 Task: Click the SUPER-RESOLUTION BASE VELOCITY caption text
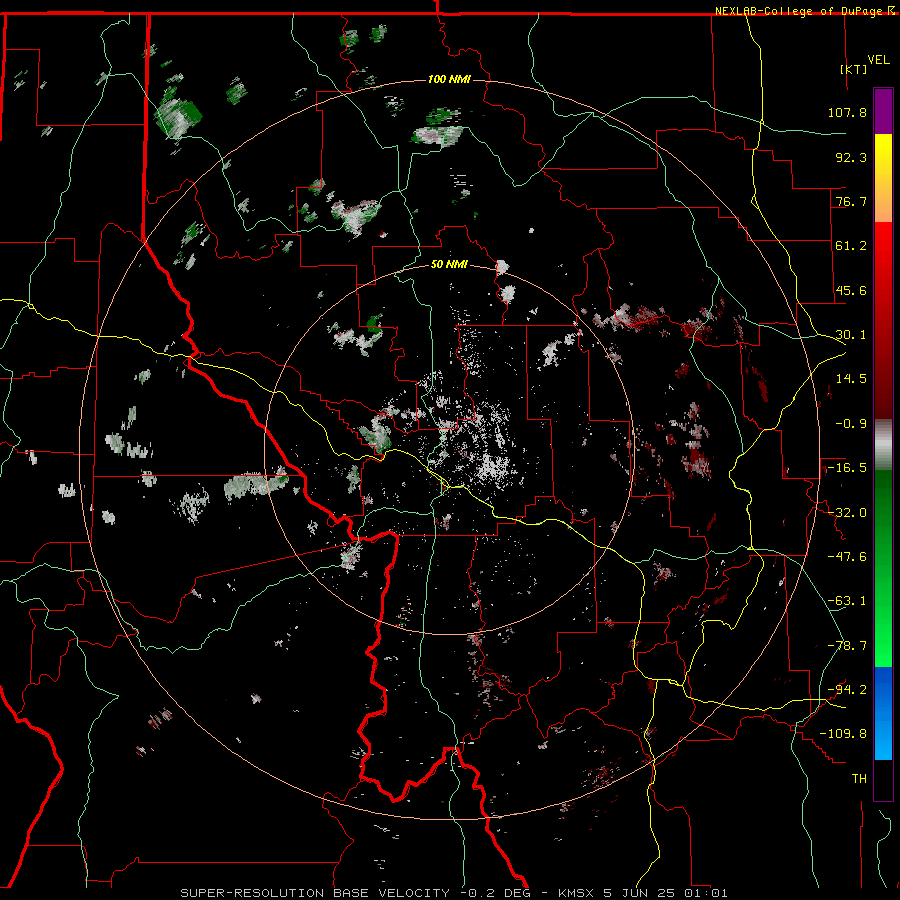click(x=315, y=893)
